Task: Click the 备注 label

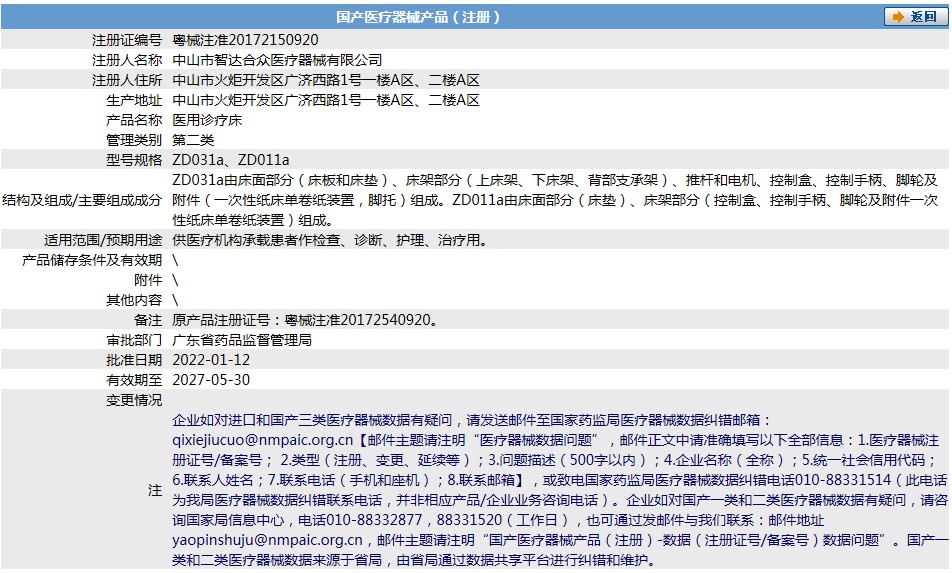Action: point(148,320)
